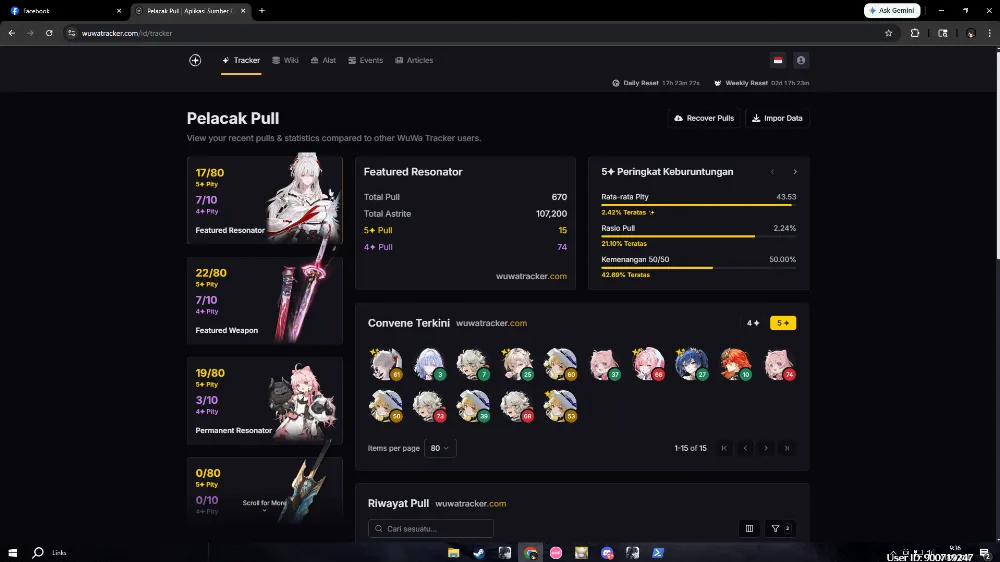Open the Tracker tab
1000x562 pixels.
pos(241,60)
